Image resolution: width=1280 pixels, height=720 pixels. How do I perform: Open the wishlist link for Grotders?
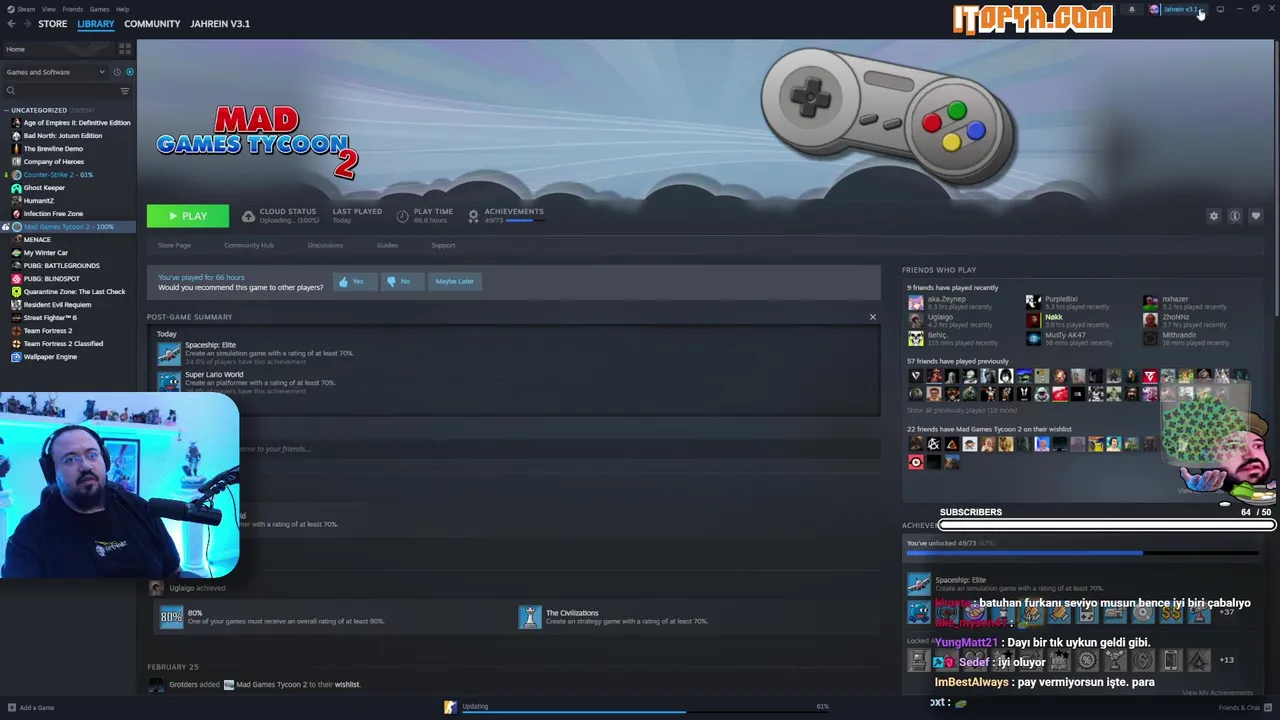coord(347,685)
